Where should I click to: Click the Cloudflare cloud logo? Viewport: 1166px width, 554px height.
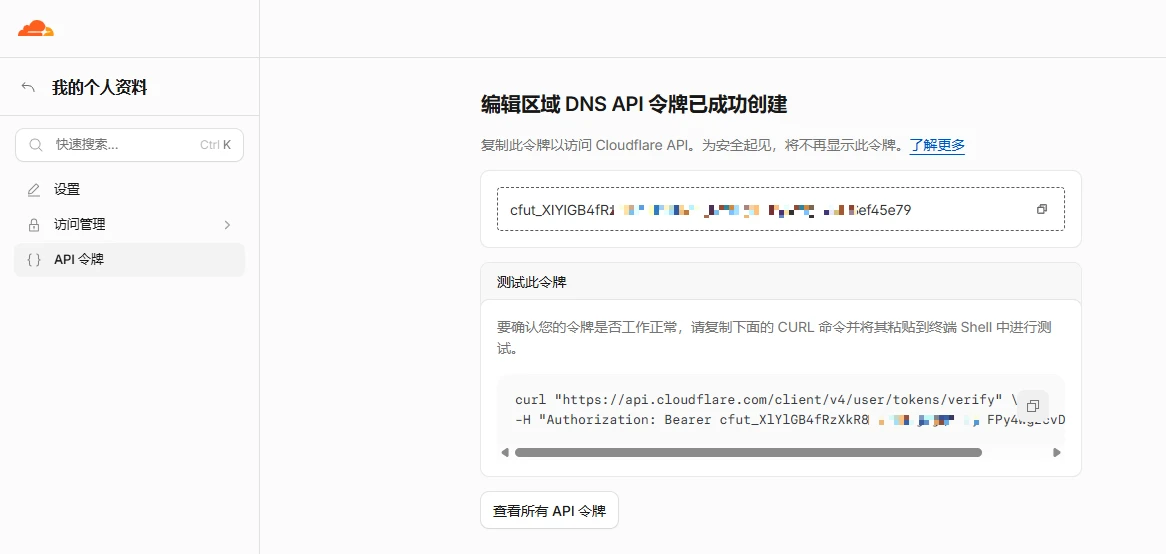(x=36, y=29)
